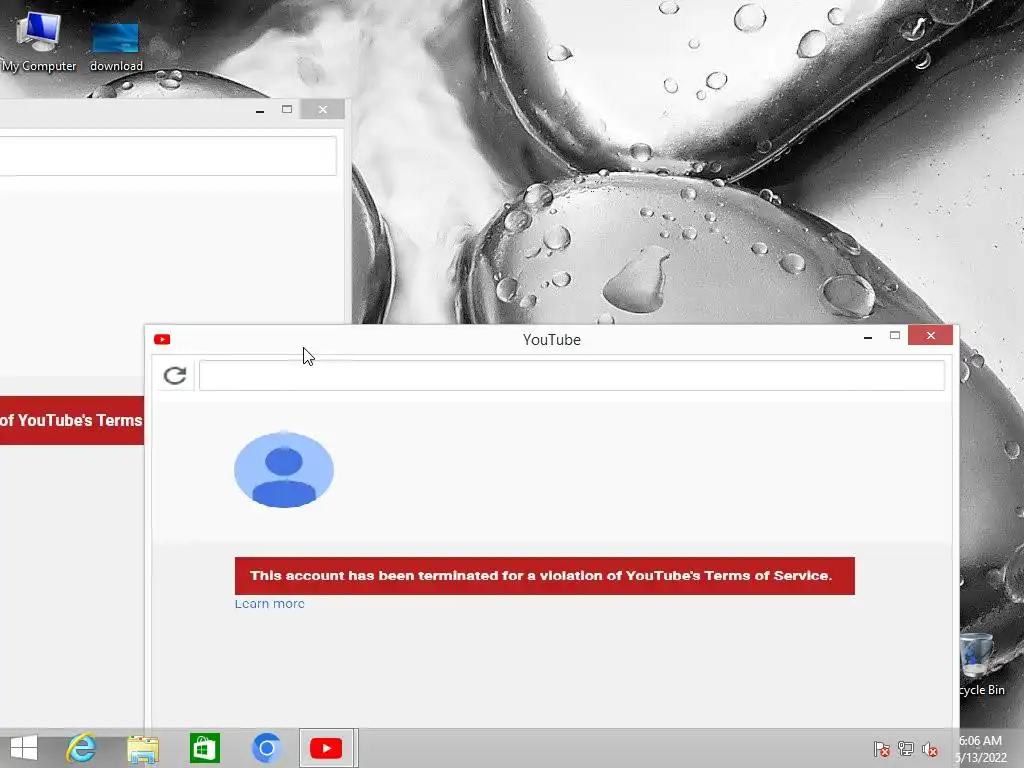Click the YouTube taskbar button
The width and height of the screenshot is (1024, 768).
[327, 748]
